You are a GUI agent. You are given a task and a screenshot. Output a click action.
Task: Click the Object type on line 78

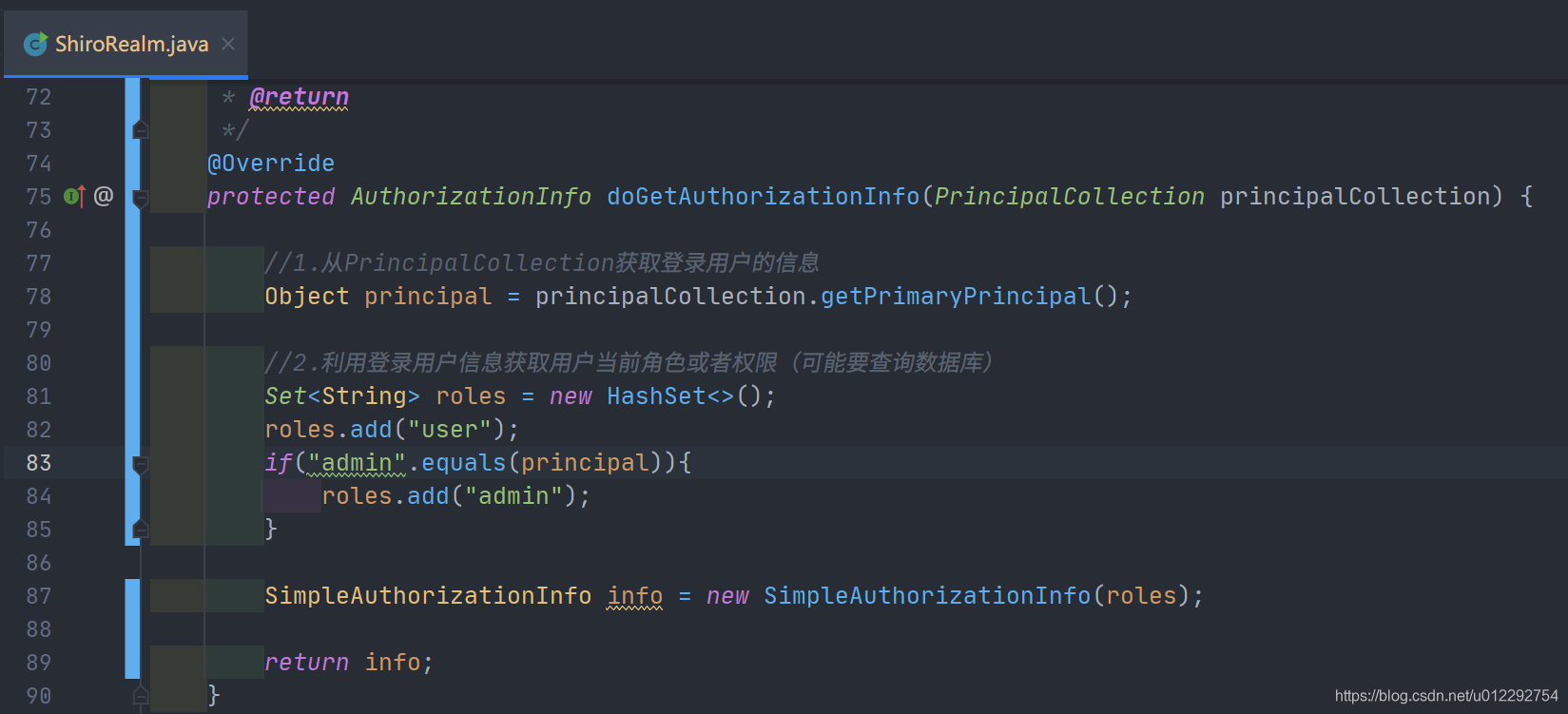tap(307, 297)
